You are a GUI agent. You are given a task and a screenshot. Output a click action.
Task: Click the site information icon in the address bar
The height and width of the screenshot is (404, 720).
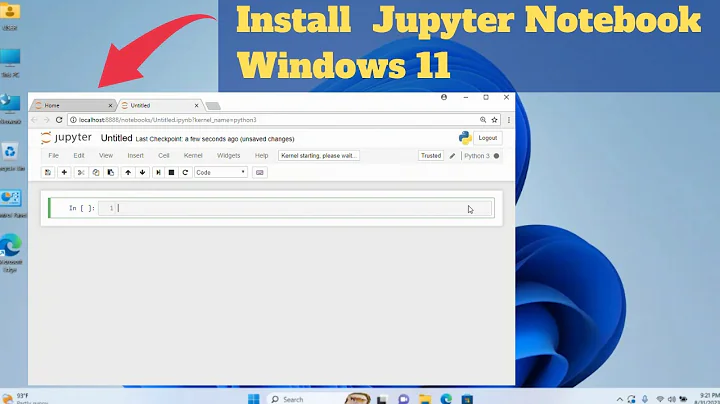tap(73, 120)
